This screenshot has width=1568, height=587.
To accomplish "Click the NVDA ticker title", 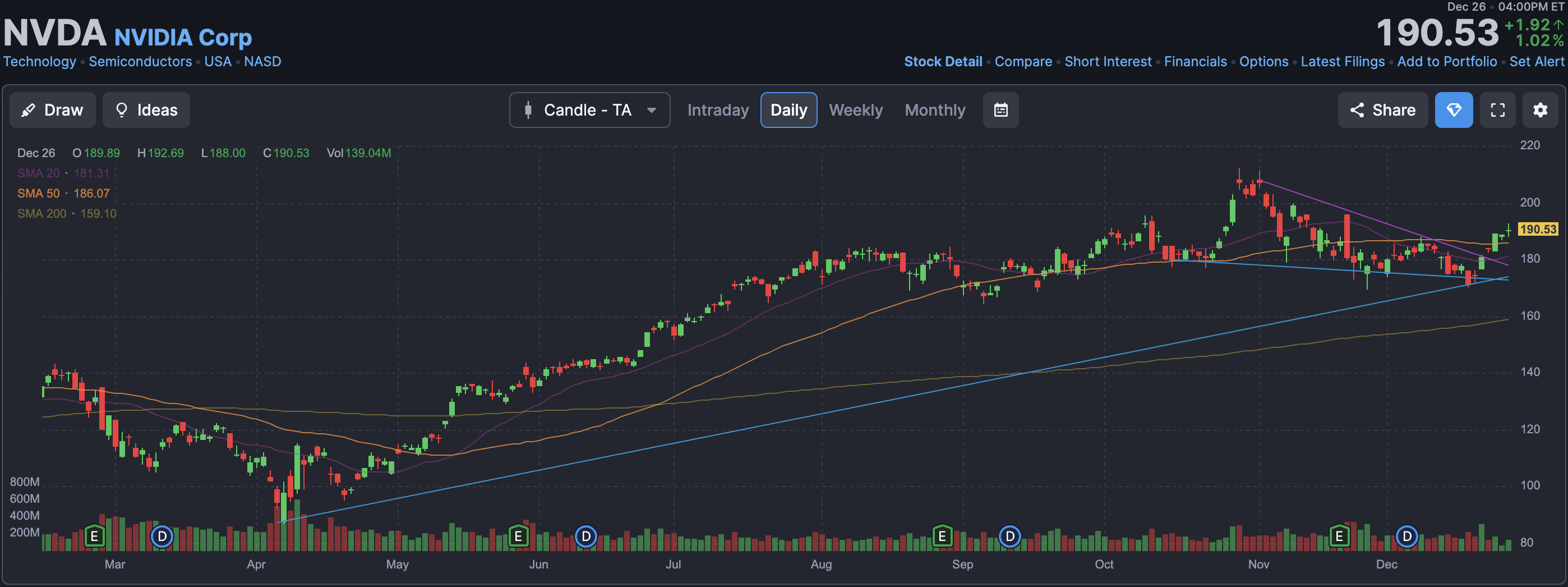I will click(54, 33).
